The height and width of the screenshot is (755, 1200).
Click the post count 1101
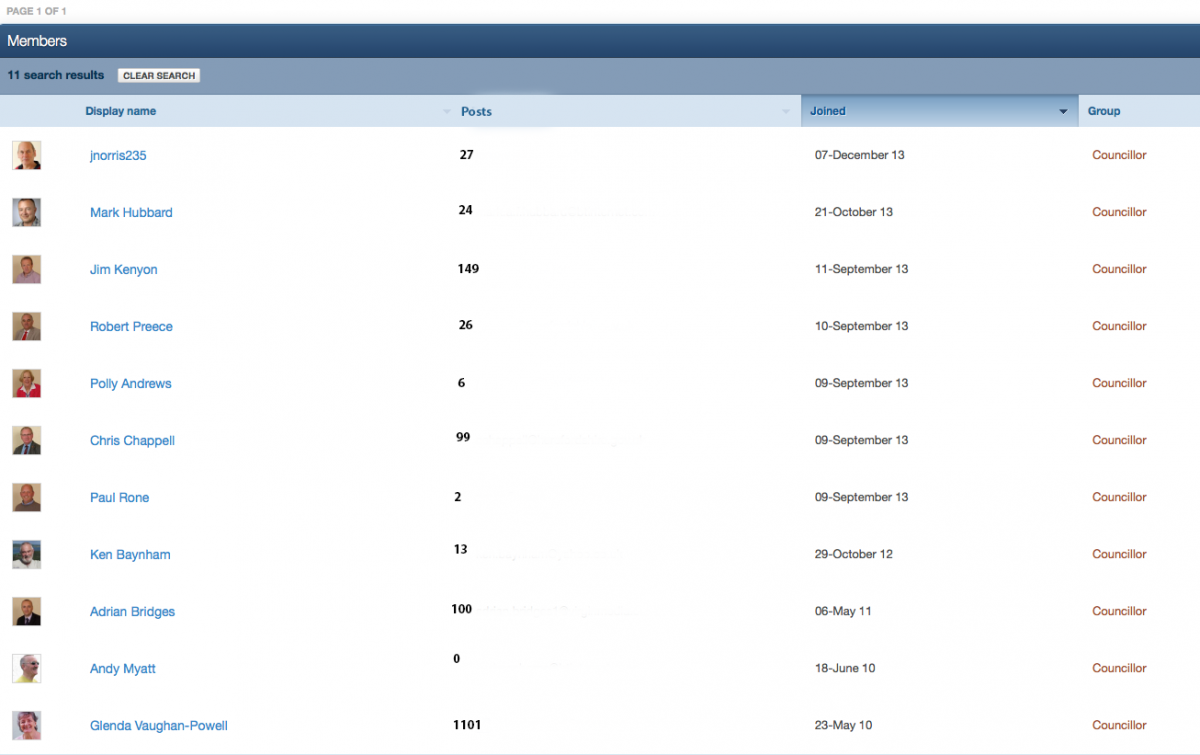[x=467, y=725]
